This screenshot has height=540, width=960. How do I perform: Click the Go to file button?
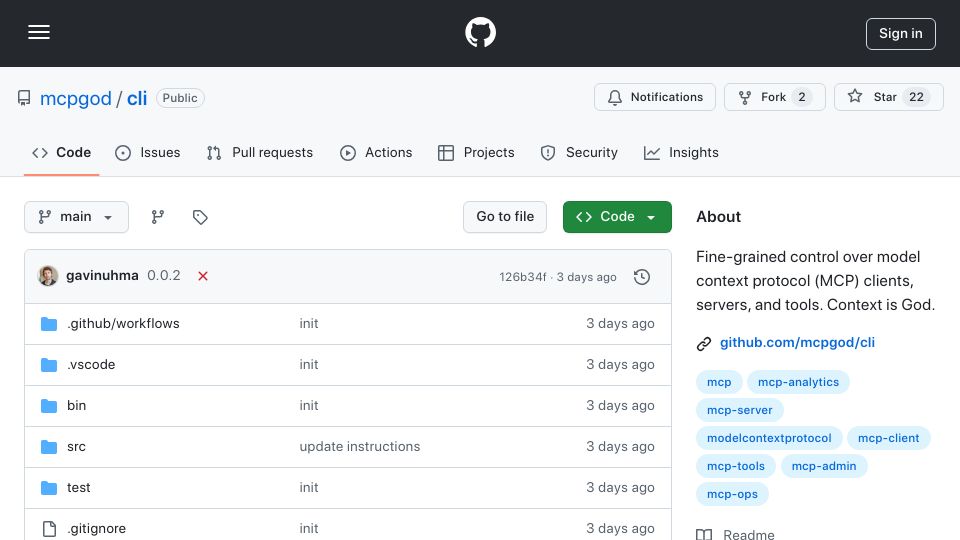505,217
